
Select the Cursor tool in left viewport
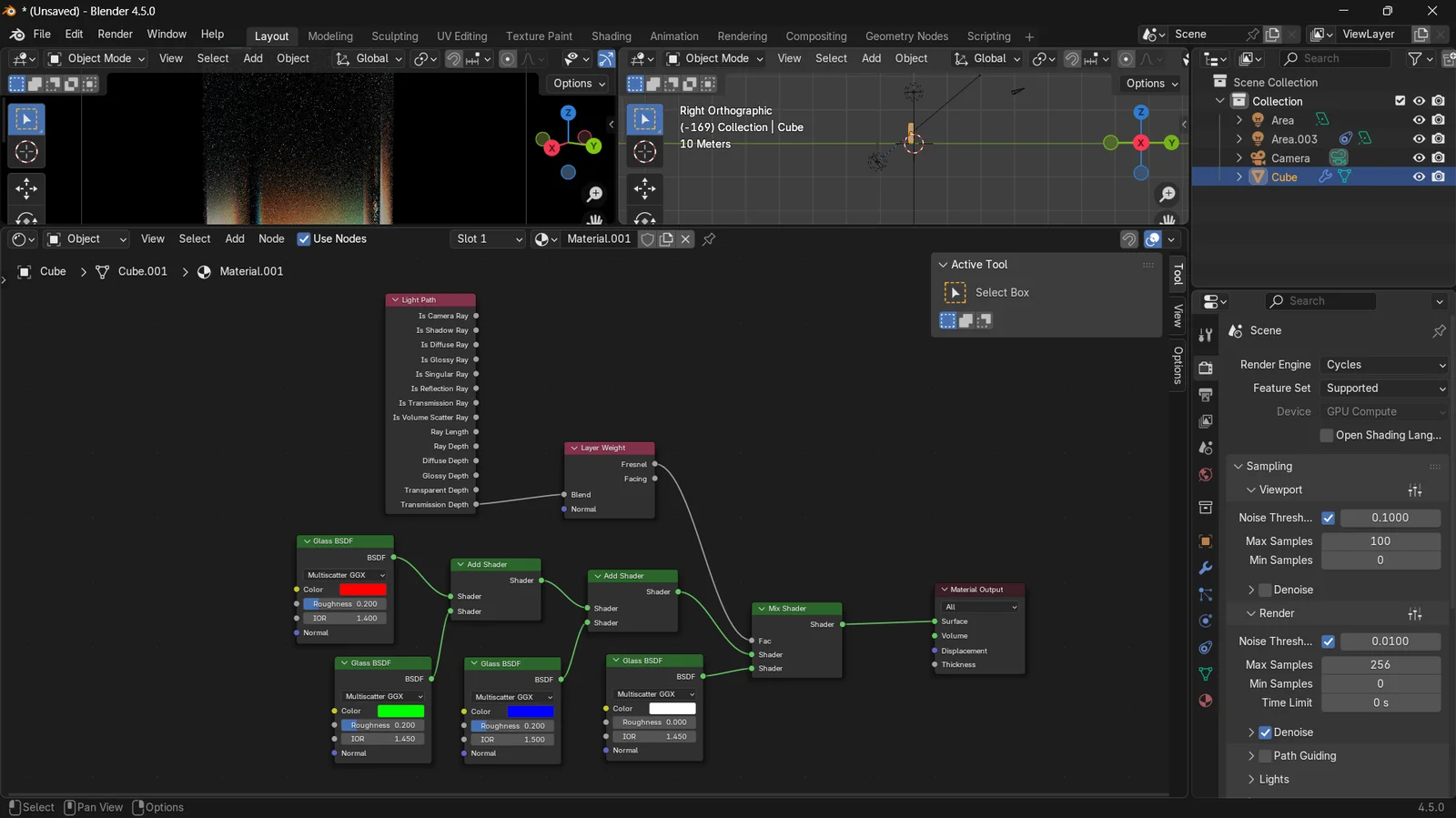(x=26, y=152)
